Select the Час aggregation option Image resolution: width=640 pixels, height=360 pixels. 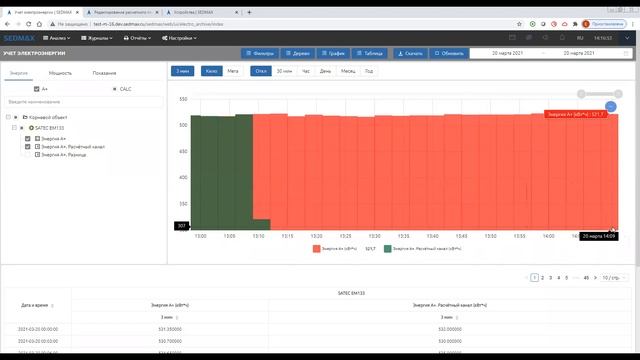coord(306,71)
